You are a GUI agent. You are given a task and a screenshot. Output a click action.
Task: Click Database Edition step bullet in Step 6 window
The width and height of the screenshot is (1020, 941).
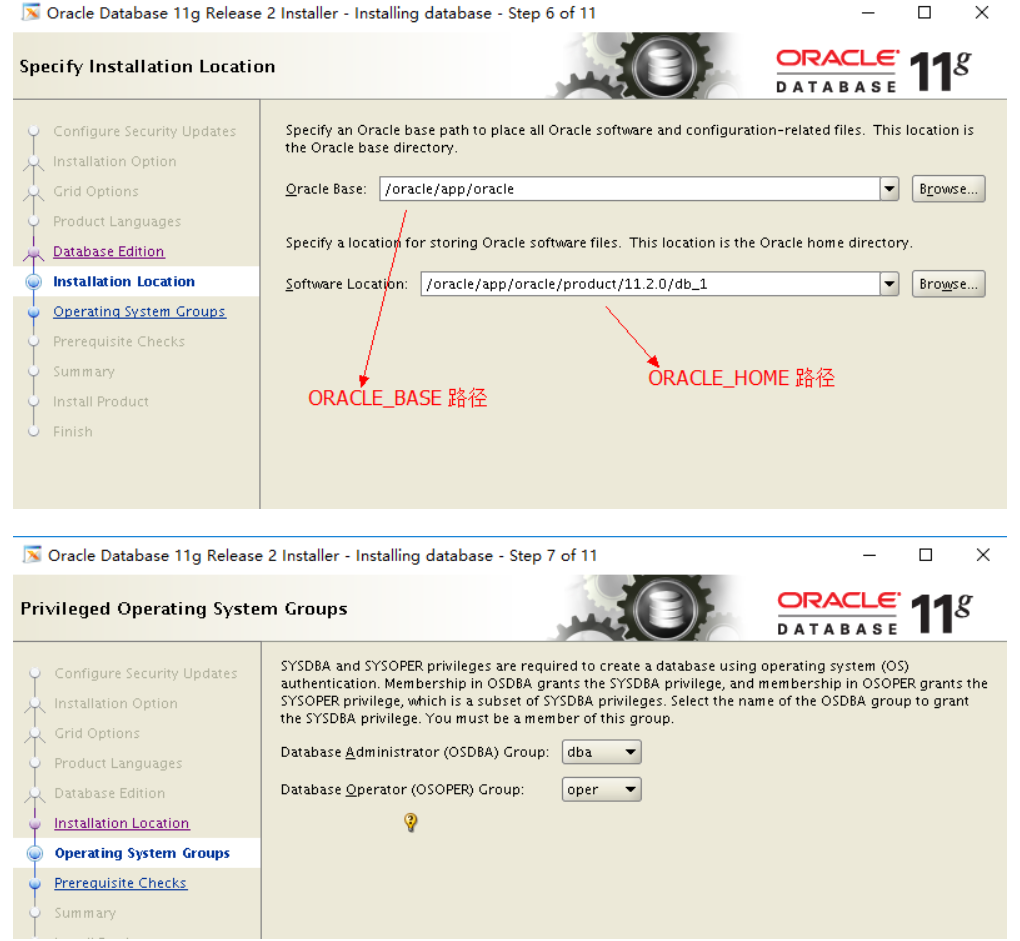click(34, 252)
